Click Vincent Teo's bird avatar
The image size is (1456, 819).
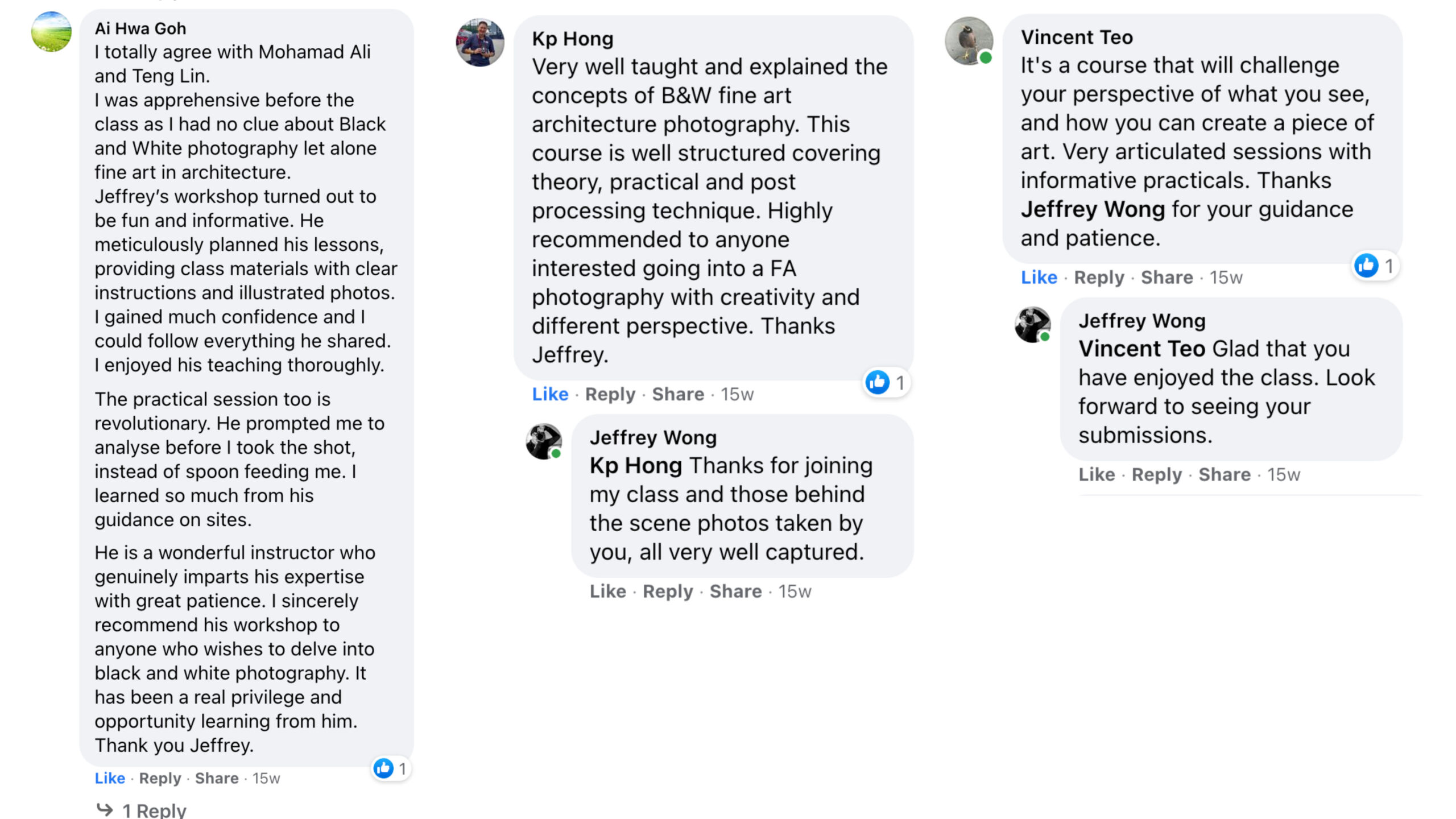click(969, 41)
